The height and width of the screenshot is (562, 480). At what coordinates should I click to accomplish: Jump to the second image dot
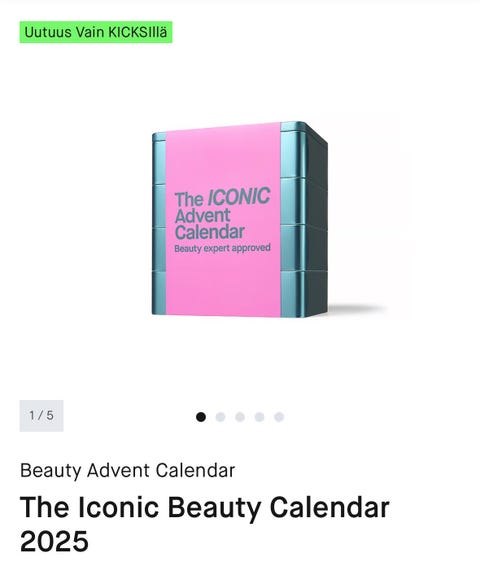pyautogui.click(x=220, y=417)
